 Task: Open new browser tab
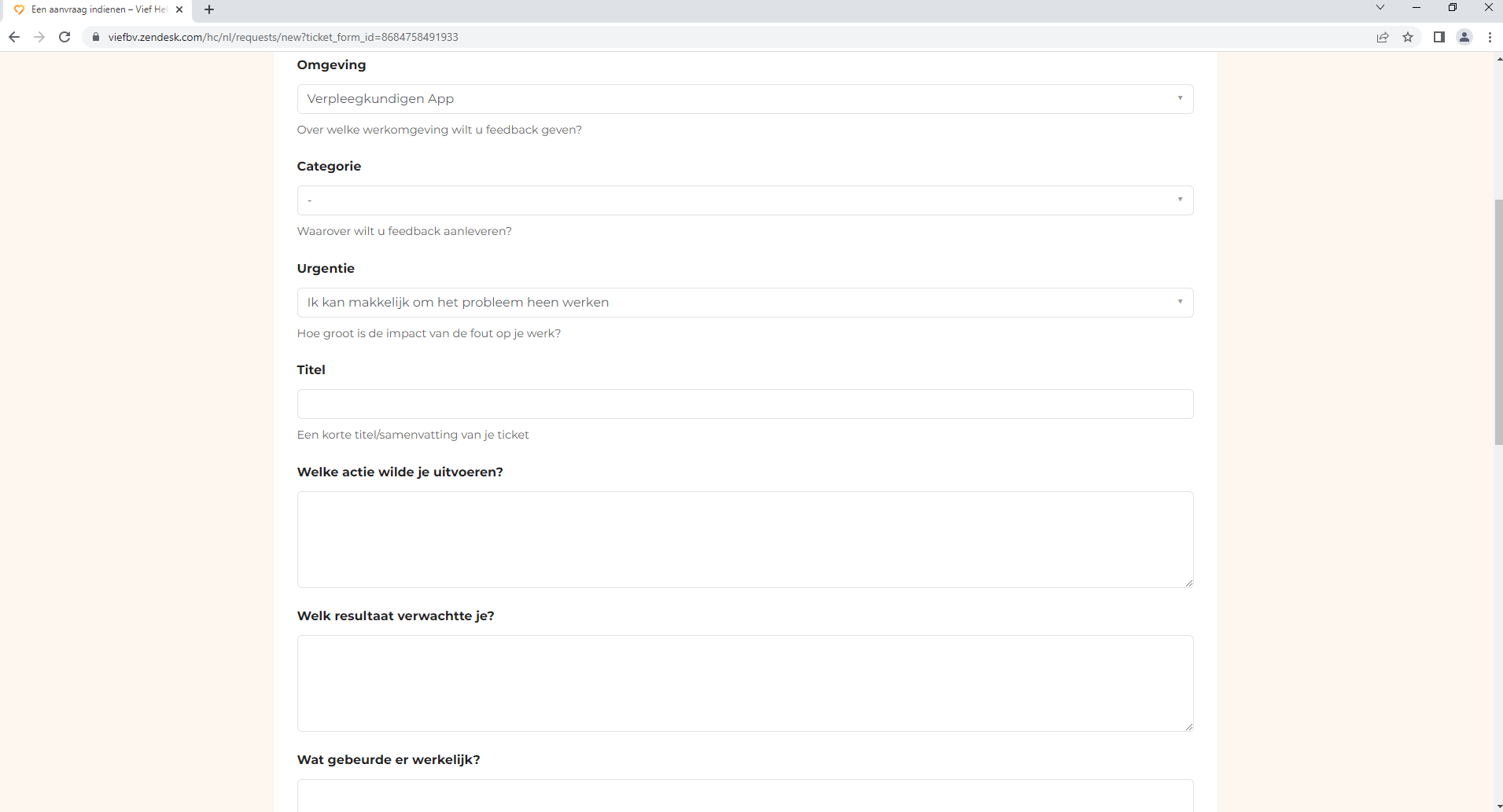pyautogui.click(x=209, y=9)
